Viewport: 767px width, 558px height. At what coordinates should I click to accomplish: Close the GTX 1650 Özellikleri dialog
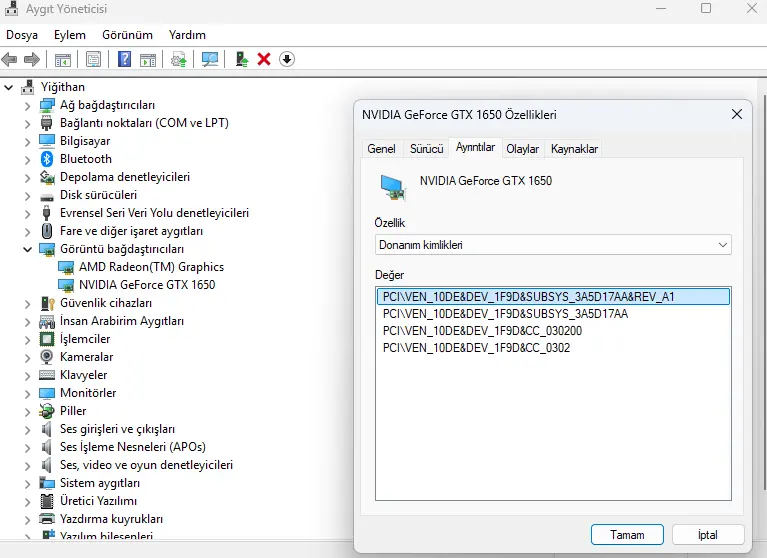737,114
